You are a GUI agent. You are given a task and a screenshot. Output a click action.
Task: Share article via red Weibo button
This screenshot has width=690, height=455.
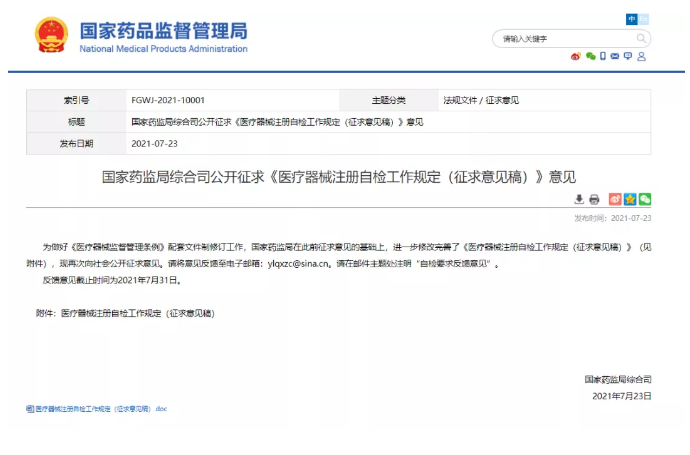pos(615,199)
